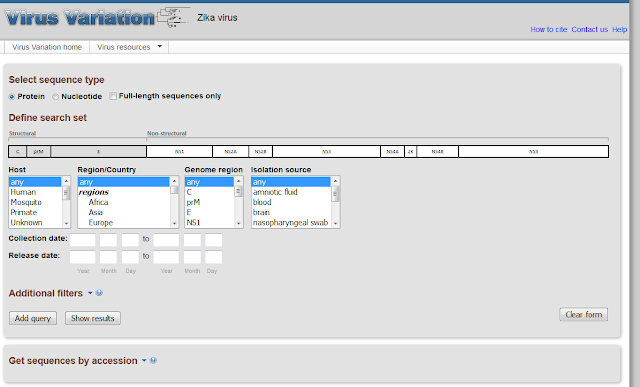
Task: Click the Add query button
Action: tap(33, 318)
